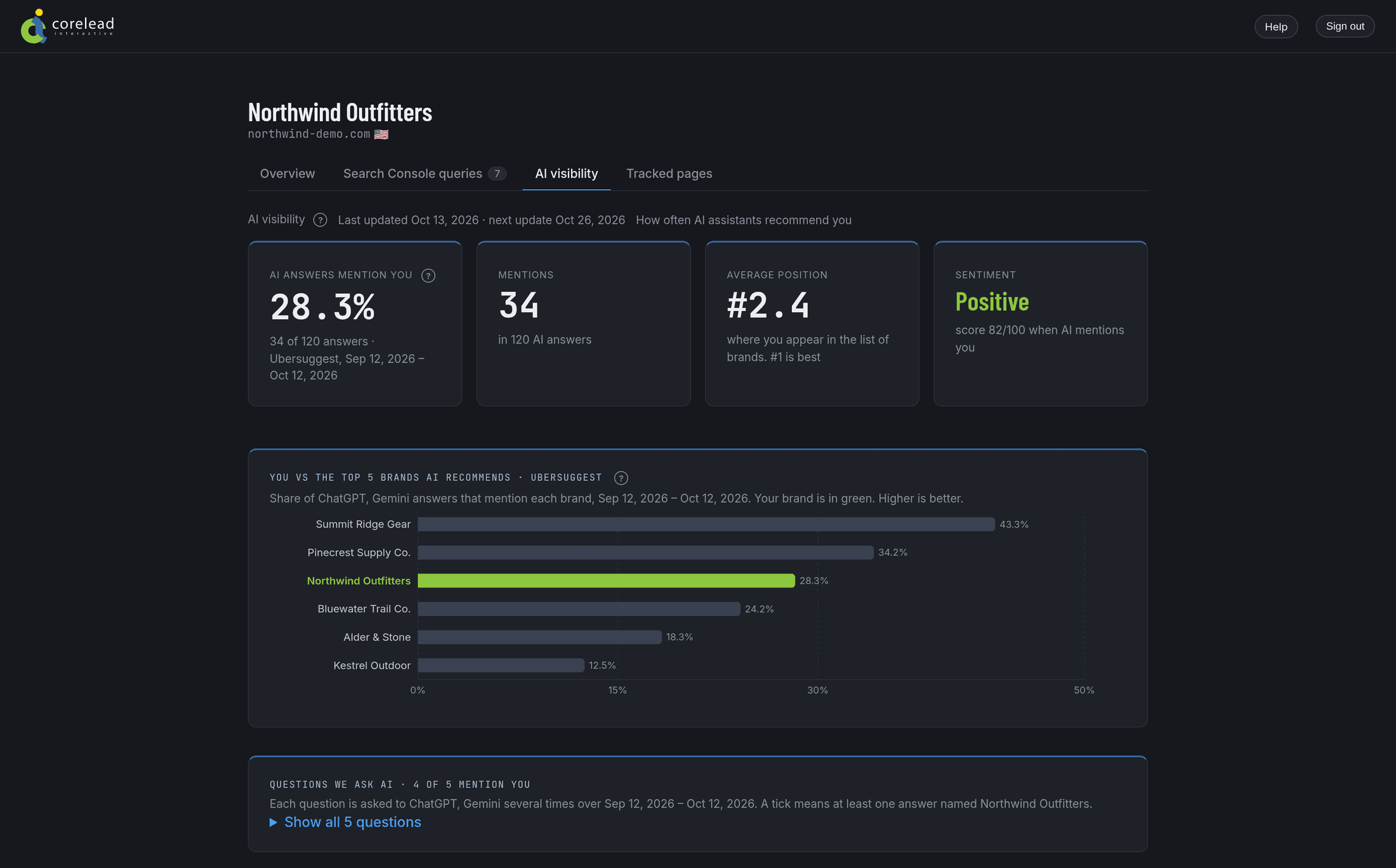Click the Kestrel Outdoor label
Viewport: 1396px width, 868px height.
coord(372,666)
